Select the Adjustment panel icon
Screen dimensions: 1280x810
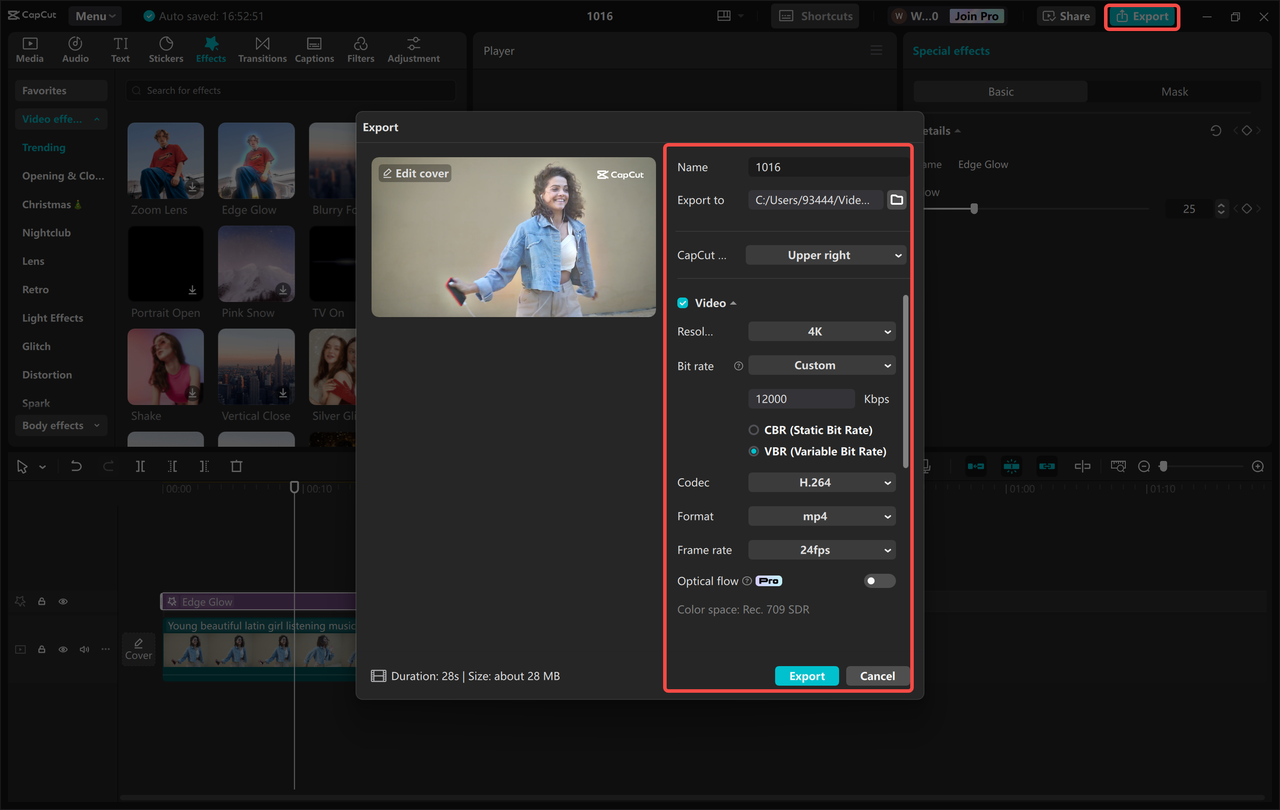coord(413,49)
